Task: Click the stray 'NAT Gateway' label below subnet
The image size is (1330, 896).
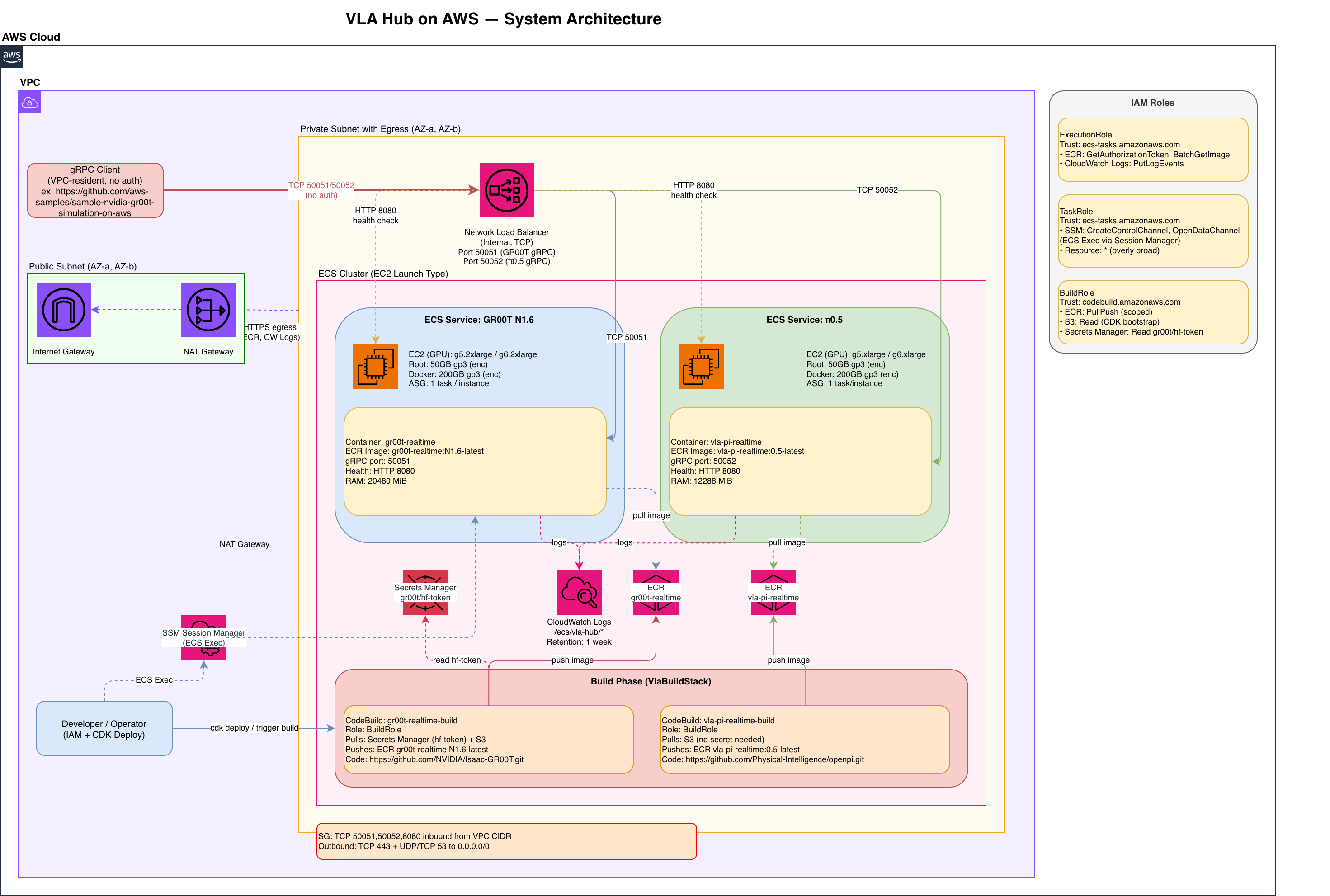Action: [245, 545]
